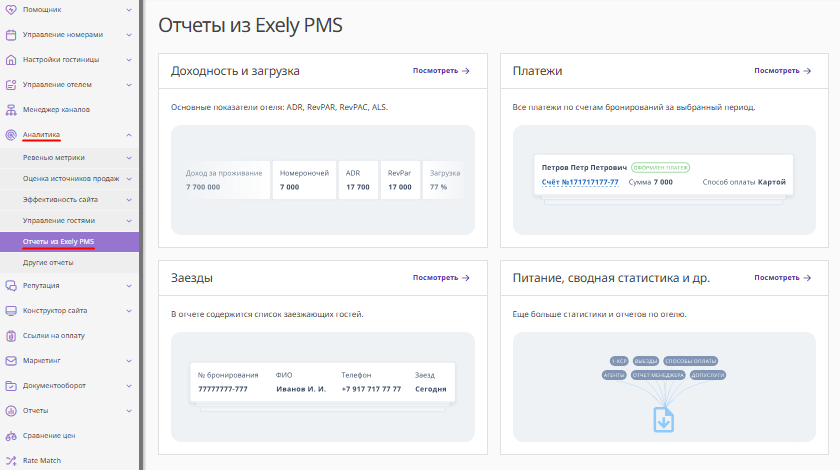Click guest name Иванов И. И.
The image size is (840, 470).
click(x=301, y=389)
